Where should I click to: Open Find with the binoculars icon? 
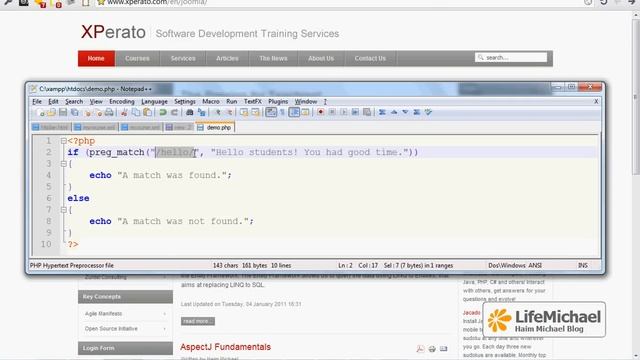click(189, 112)
